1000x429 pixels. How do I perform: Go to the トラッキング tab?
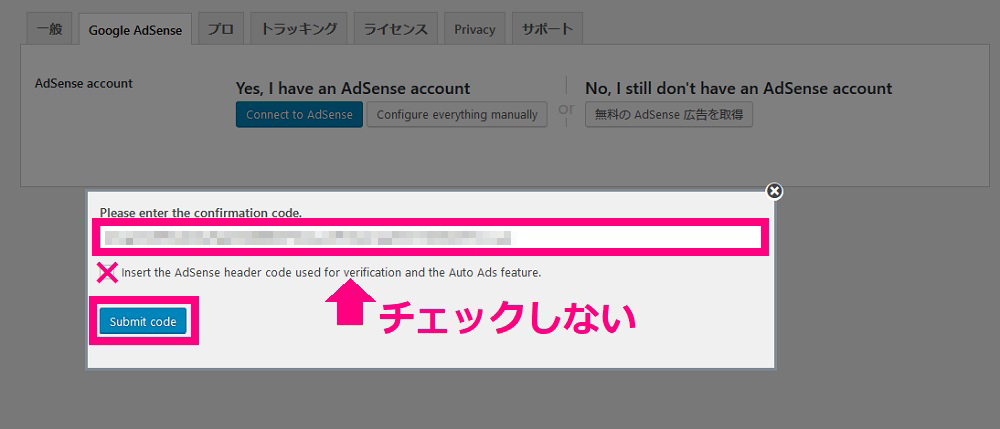[298, 29]
